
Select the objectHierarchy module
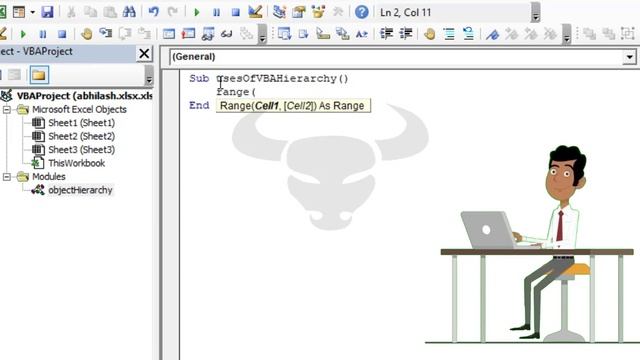point(80,190)
